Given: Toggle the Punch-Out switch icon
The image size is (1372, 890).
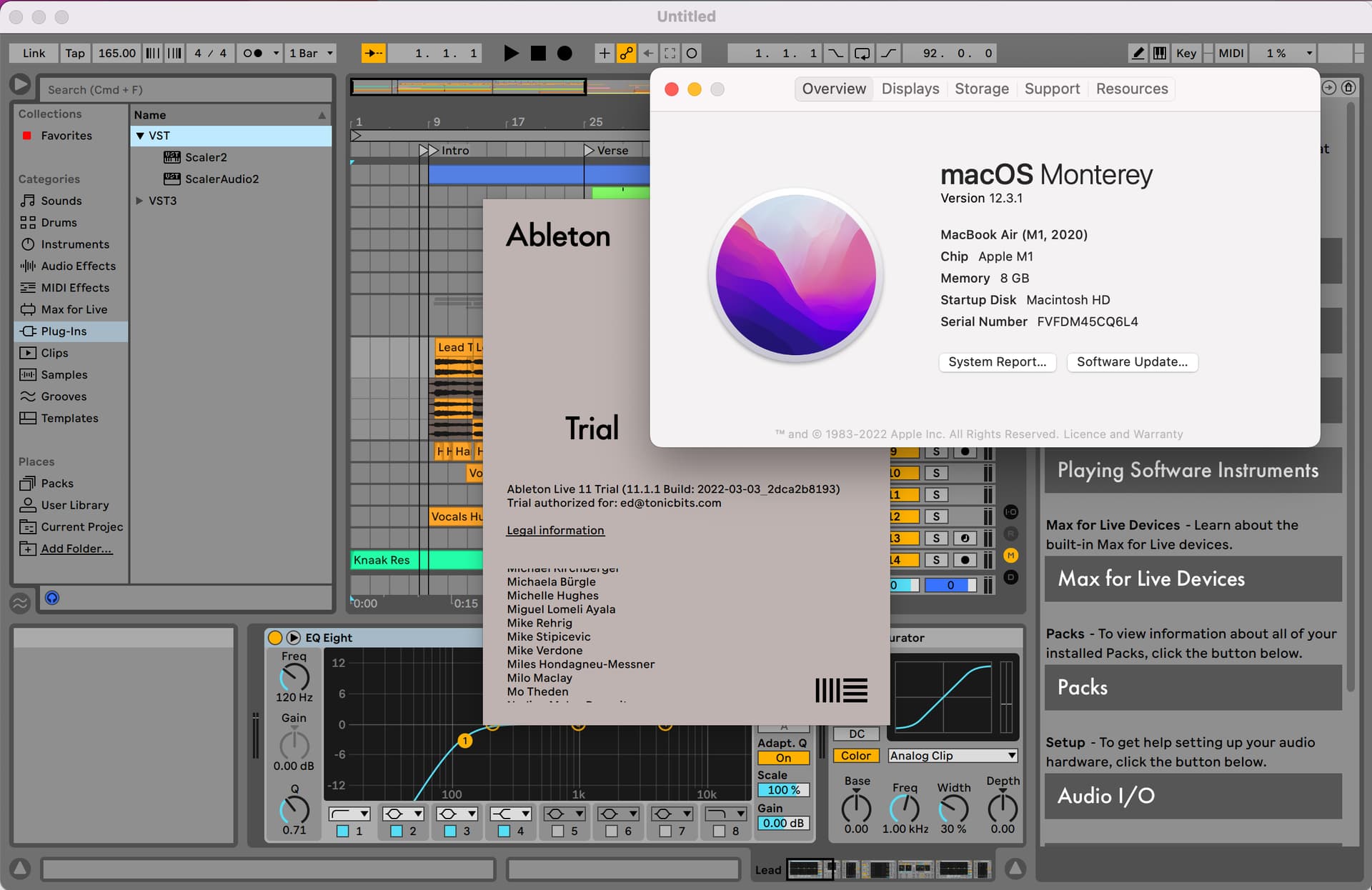Looking at the screenshot, I should (x=889, y=53).
